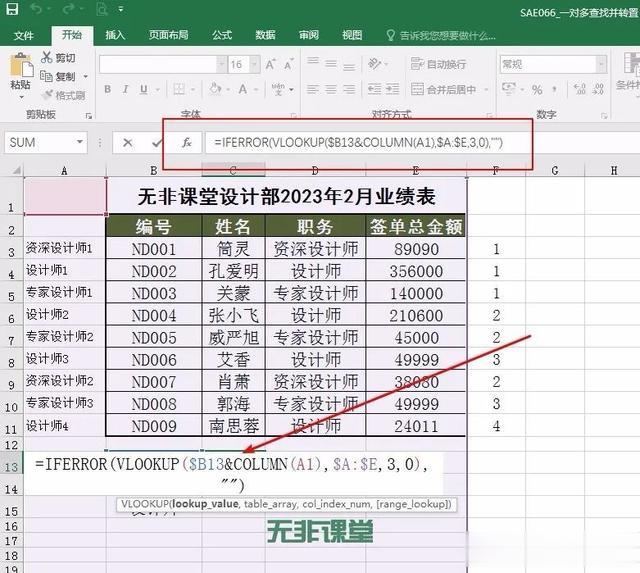Select row 5 header
Viewport: 640px width, 573px height.
click(11, 292)
